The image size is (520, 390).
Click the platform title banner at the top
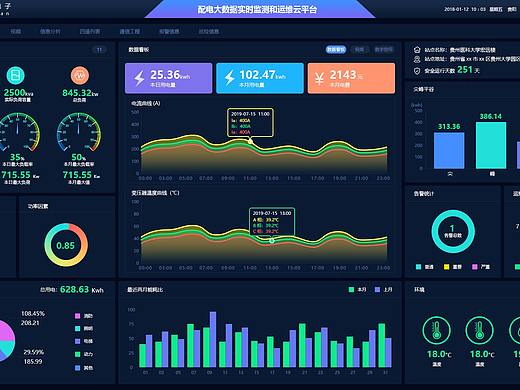tap(260, 9)
